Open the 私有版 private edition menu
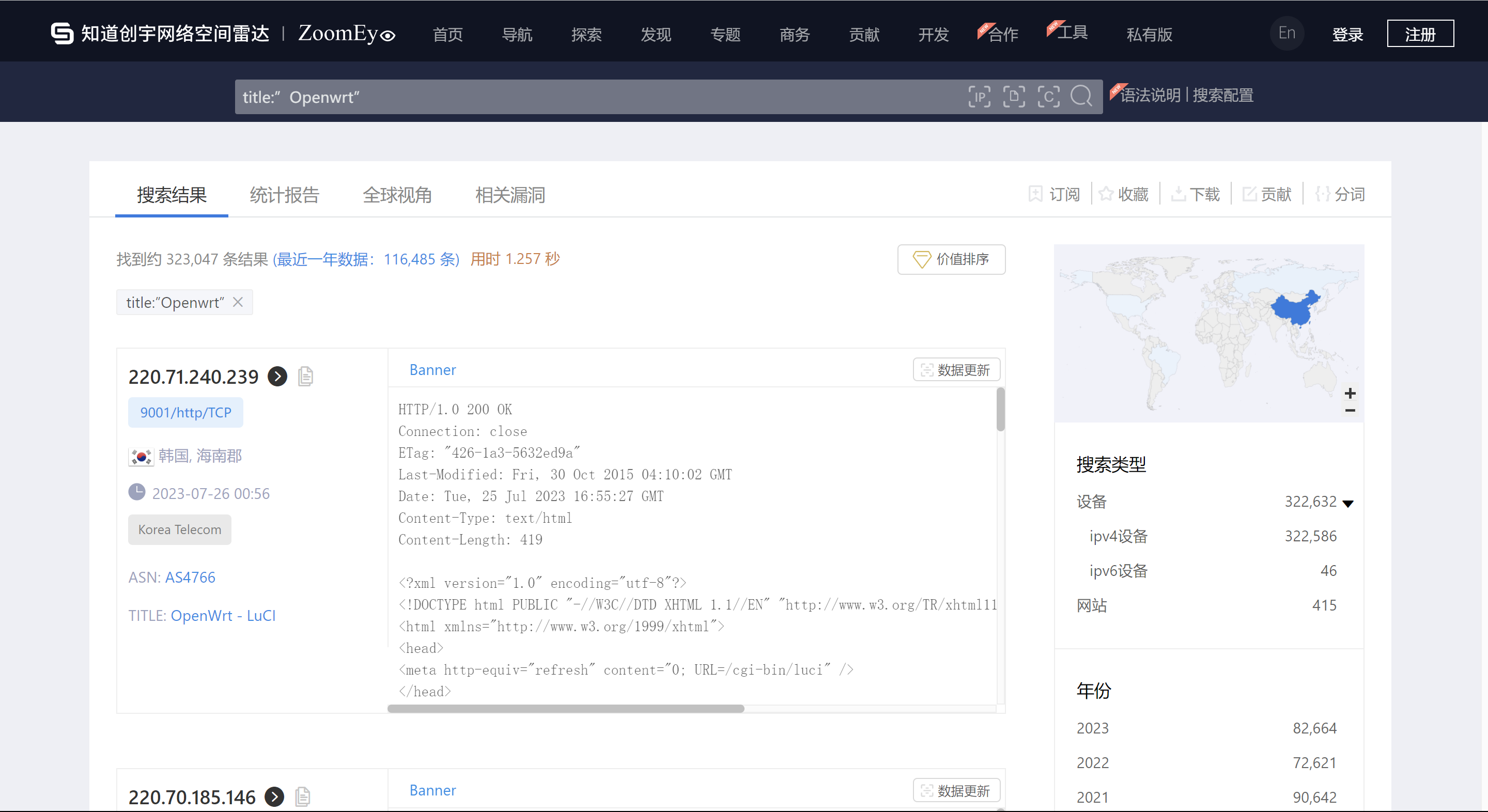The image size is (1488, 812). coord(1149,35)
